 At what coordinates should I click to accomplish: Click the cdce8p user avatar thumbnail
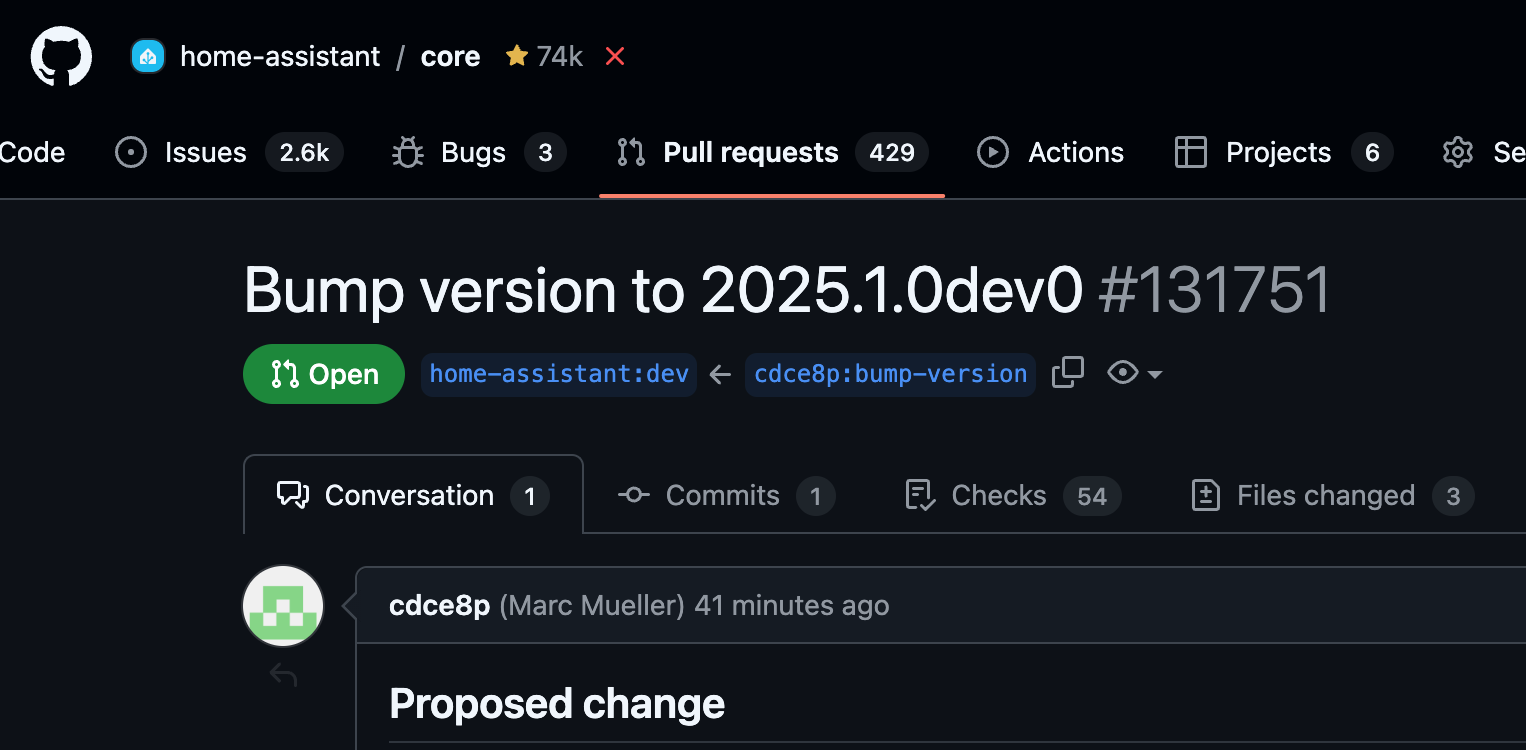[x=283, y=606]
